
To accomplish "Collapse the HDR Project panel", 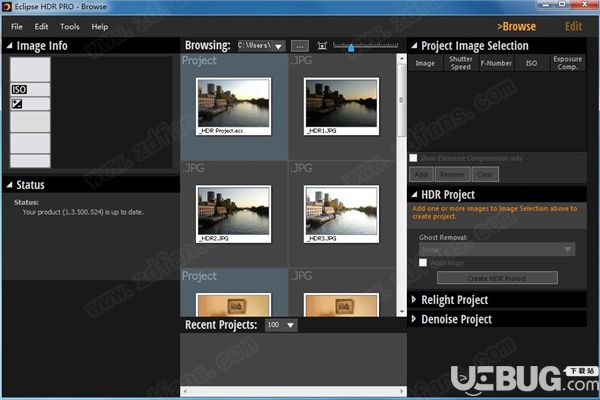I will pos(414,194).
